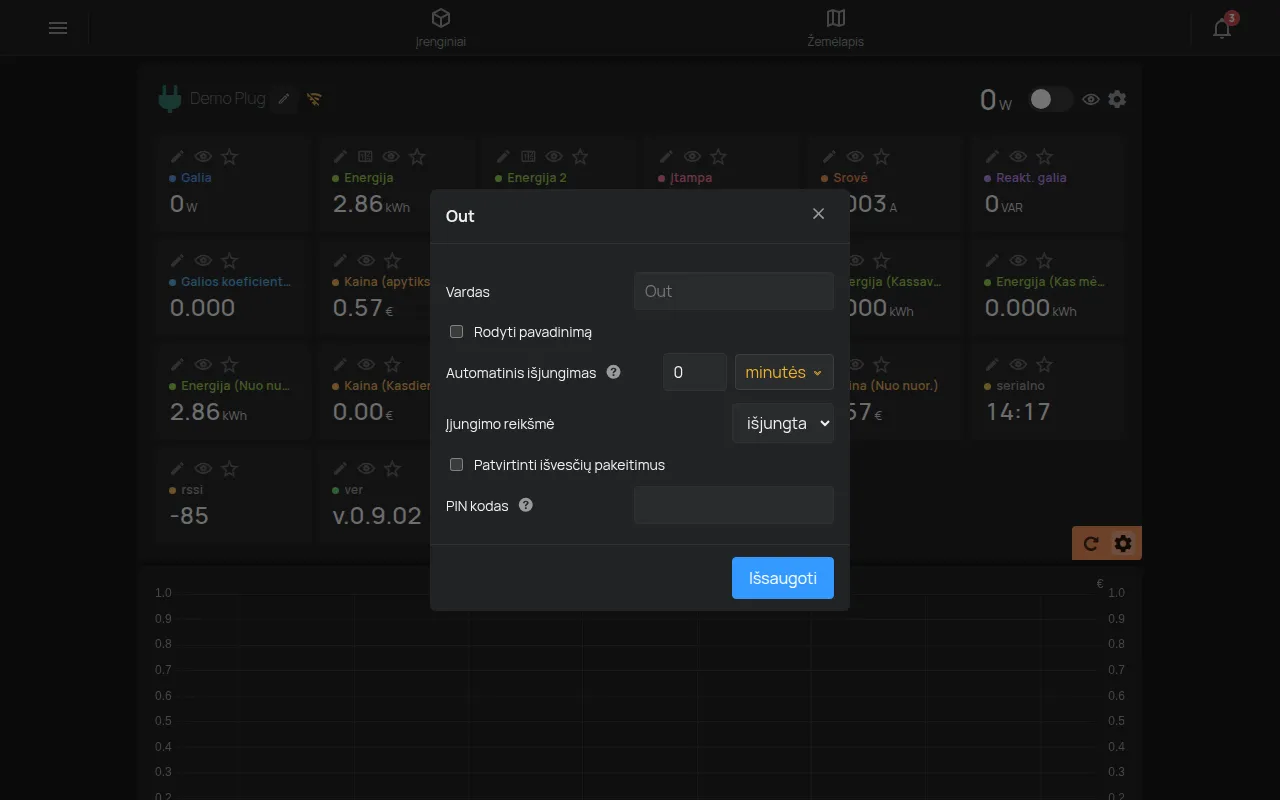Open the Įjungimo reikšmė dropdown
Screen dimensions: 1280x800
(x=783, y=423)
